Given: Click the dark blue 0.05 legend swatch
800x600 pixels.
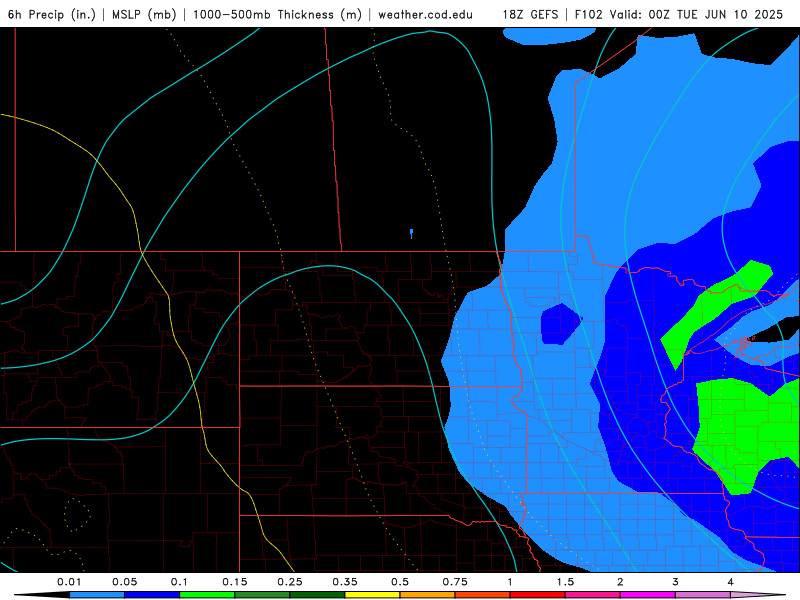Looking at the screenshot, I should click(152, 595).
